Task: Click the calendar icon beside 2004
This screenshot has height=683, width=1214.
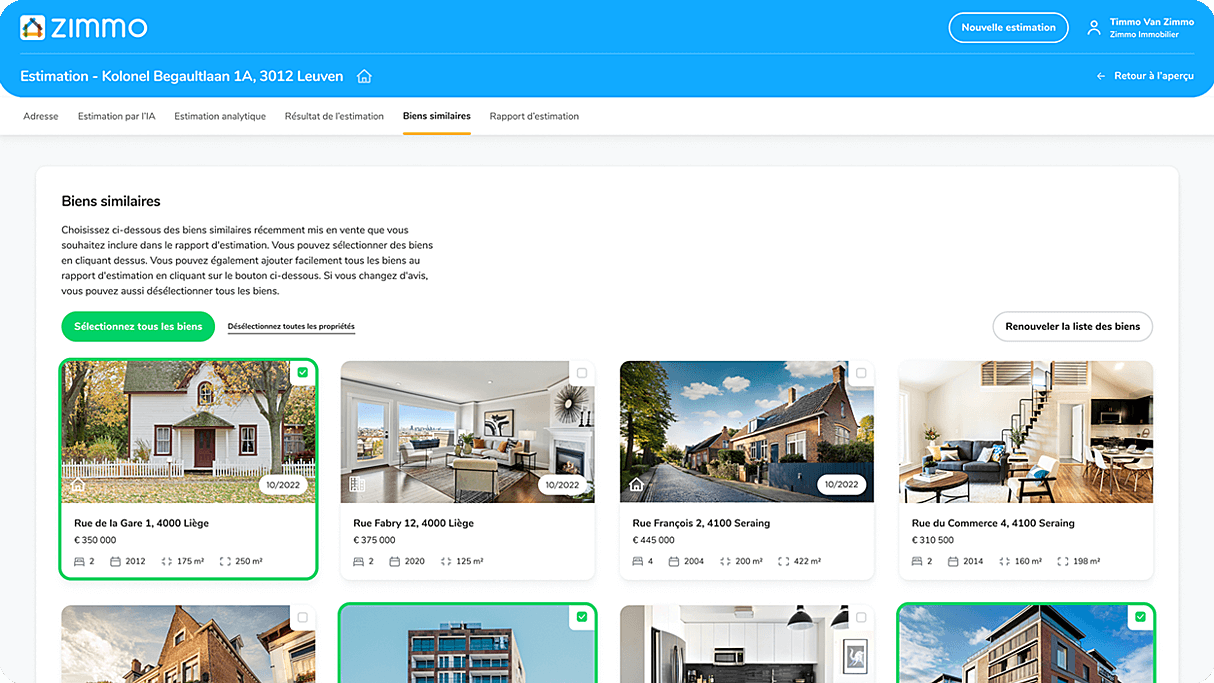Action: point(674,561)
